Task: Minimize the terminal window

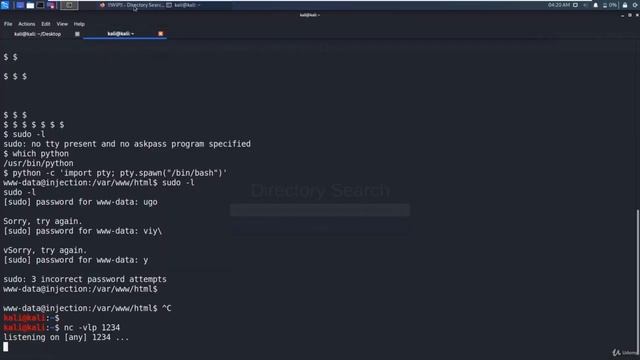Action: click(x=622, y=16)
